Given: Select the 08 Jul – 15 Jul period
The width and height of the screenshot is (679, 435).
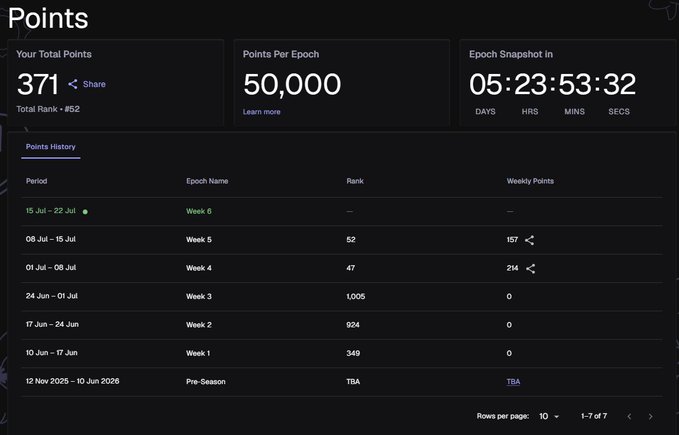Looking at the screenshot, I should pyautogui.click(x=51, y=239).
